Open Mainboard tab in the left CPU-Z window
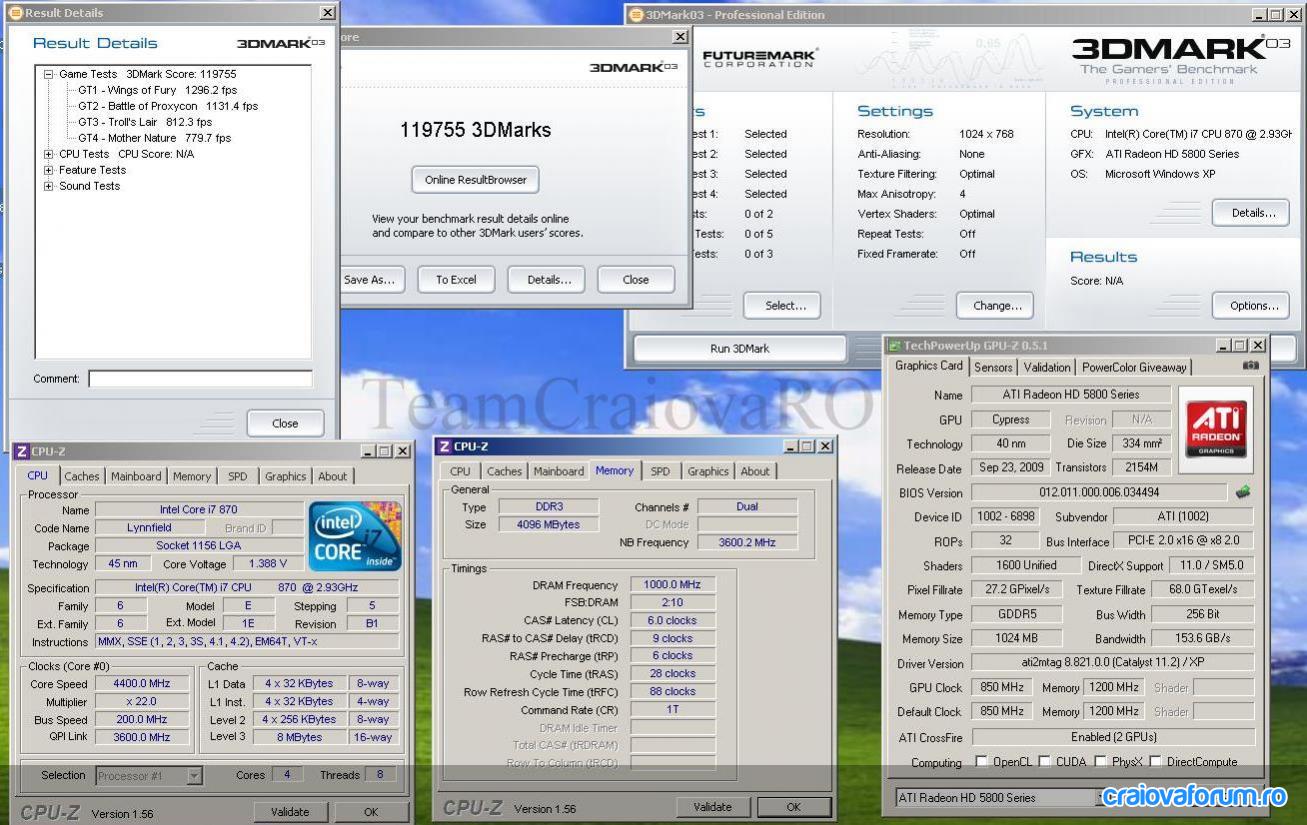Viewport: 1307px width, 825px height. pyautogui.click(x=136, y=477)
